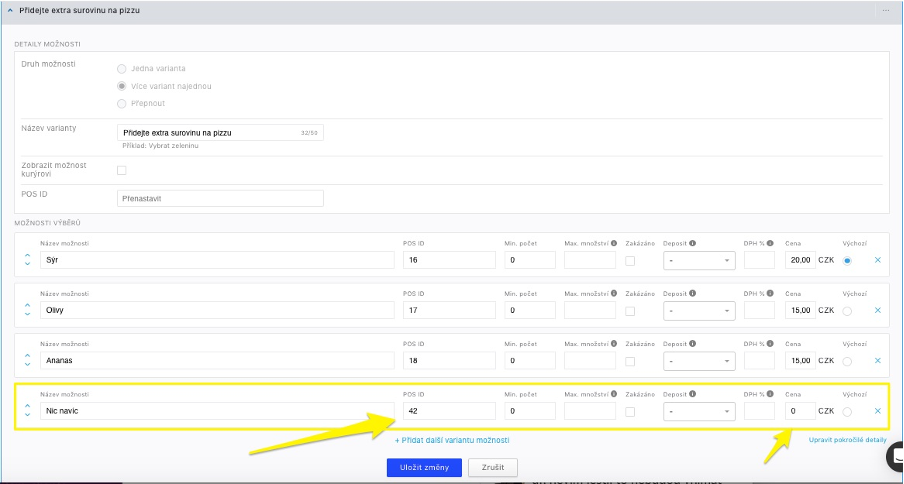The image size is (904, 484).
Task: Click the Min. počet field for Olivy
Action: coord(530,310)
